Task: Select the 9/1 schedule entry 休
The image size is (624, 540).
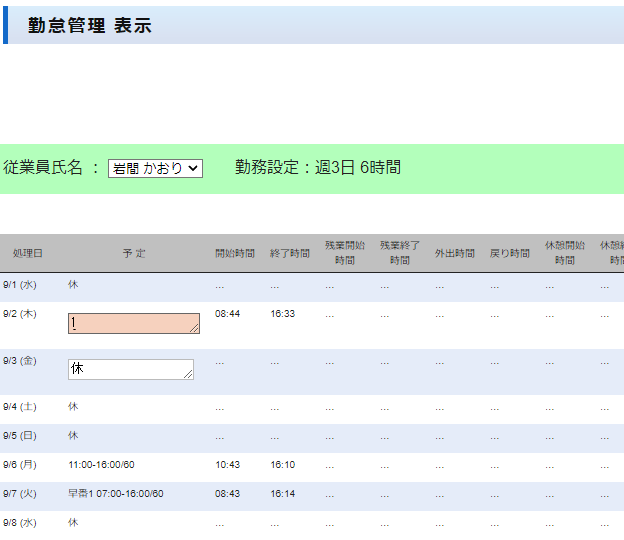Action: (73, 285)
